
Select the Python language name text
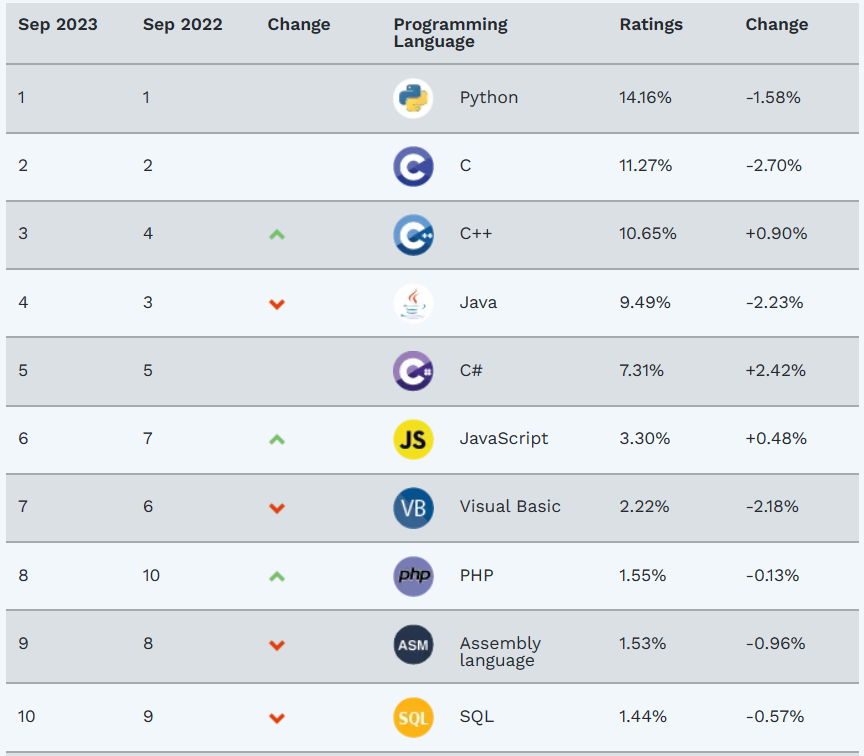(x=489, y=98)
